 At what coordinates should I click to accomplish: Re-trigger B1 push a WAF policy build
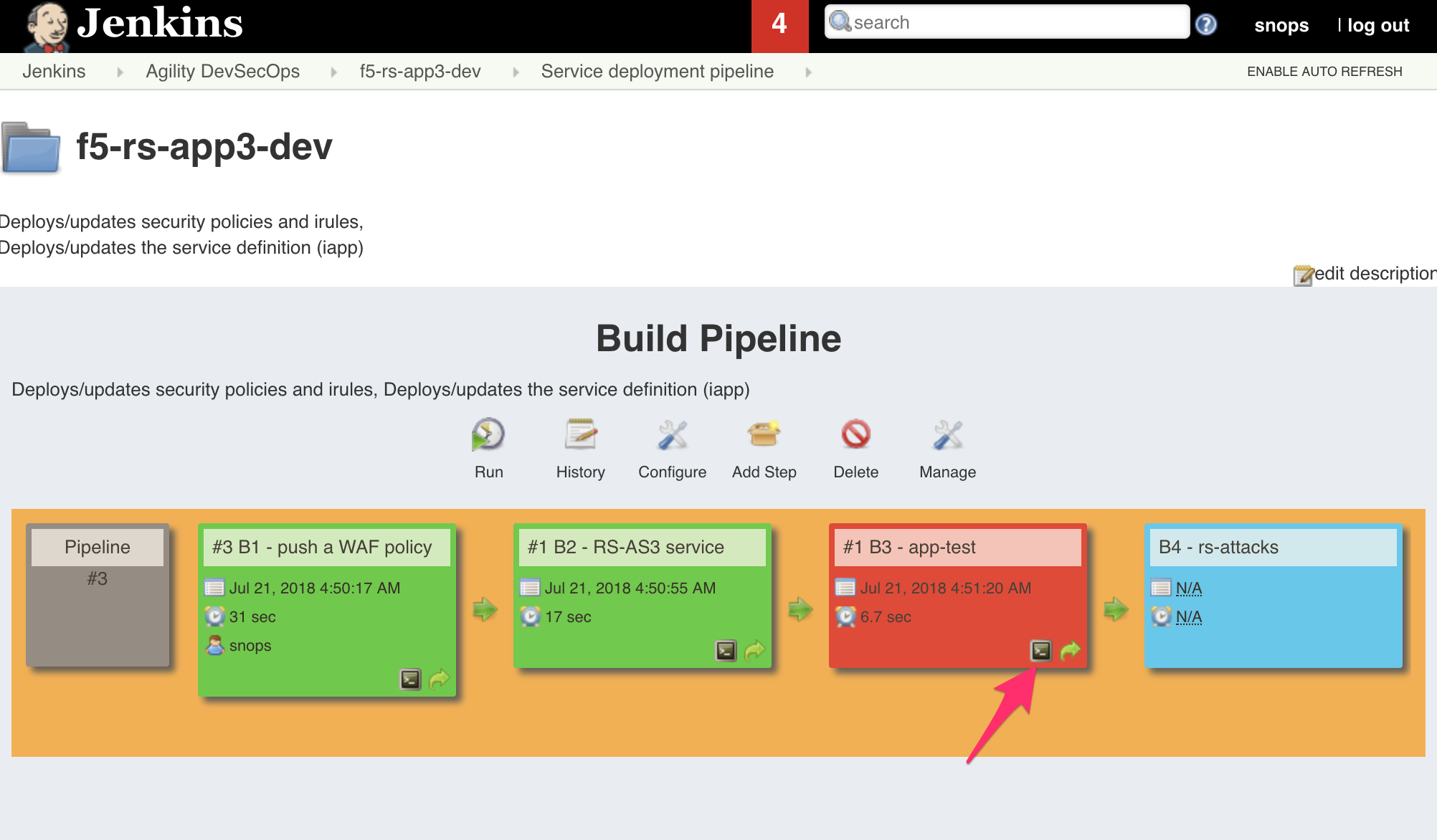[439, 679]
